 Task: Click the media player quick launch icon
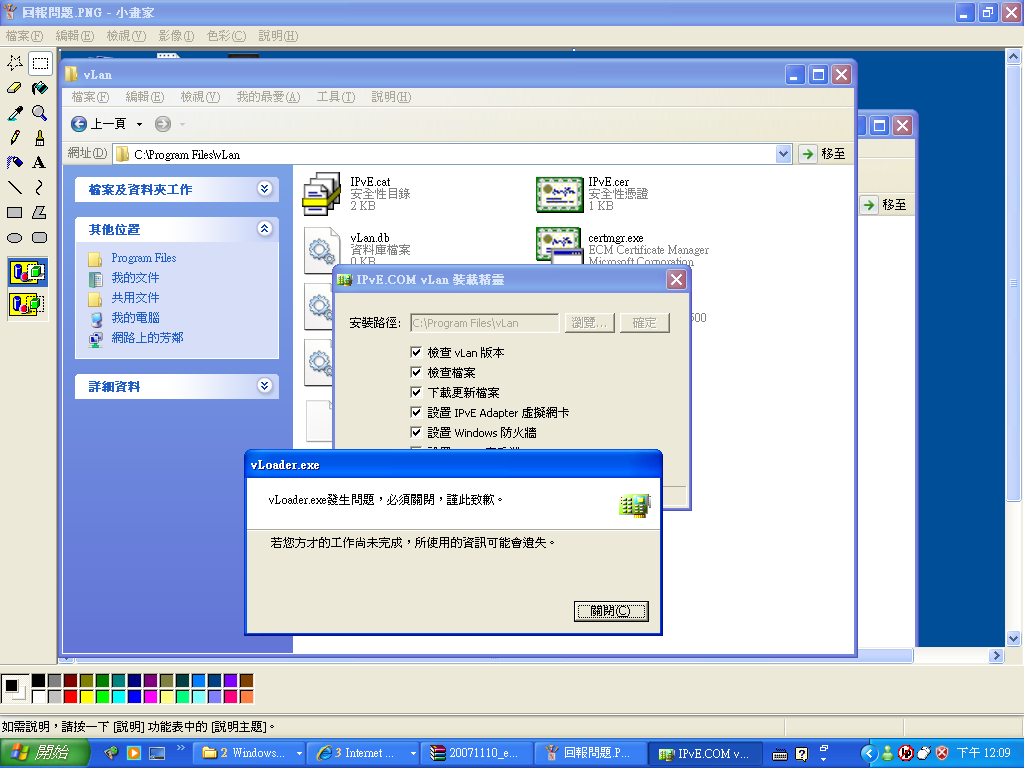coord(134,753)
